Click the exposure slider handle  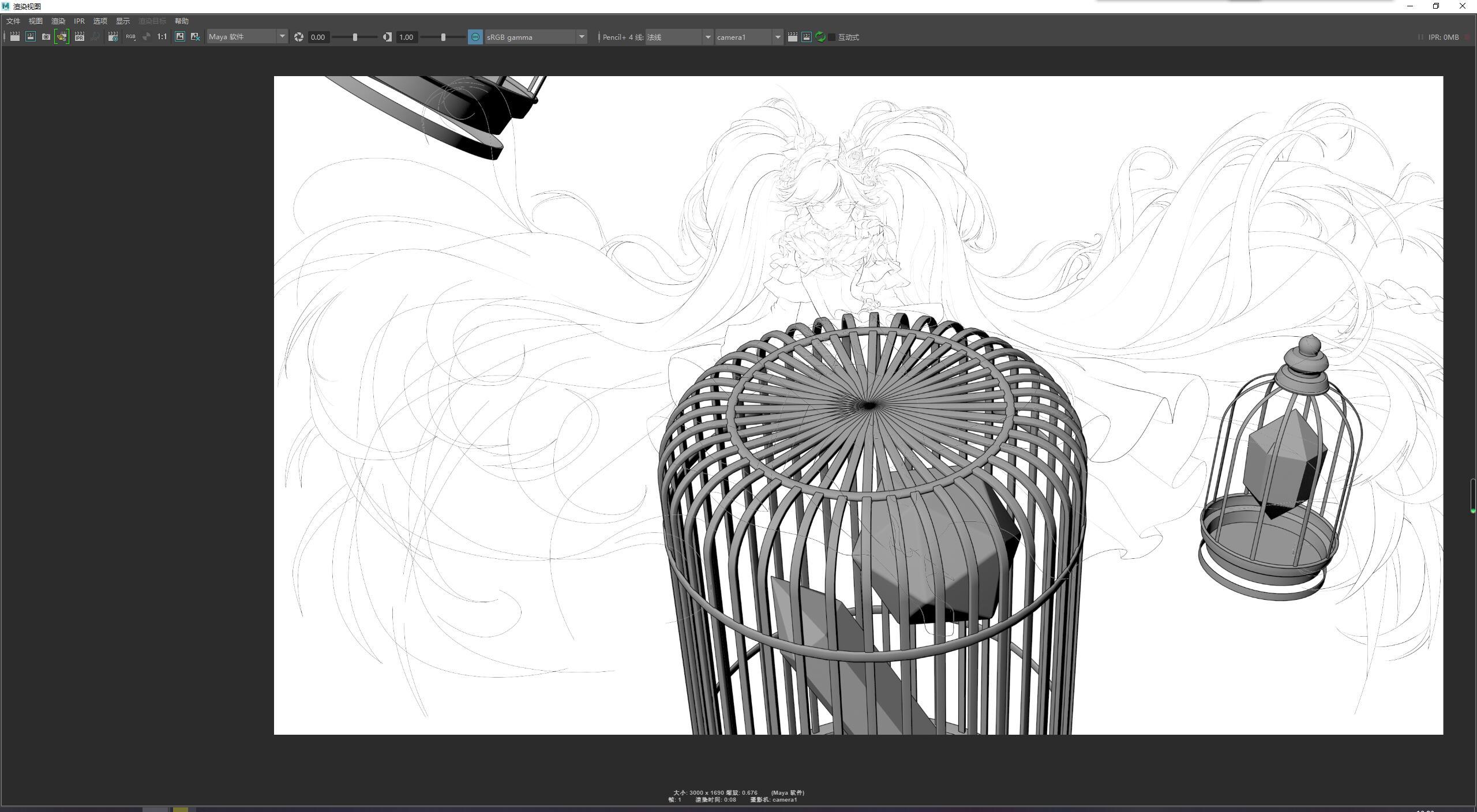tap(355, 37)
